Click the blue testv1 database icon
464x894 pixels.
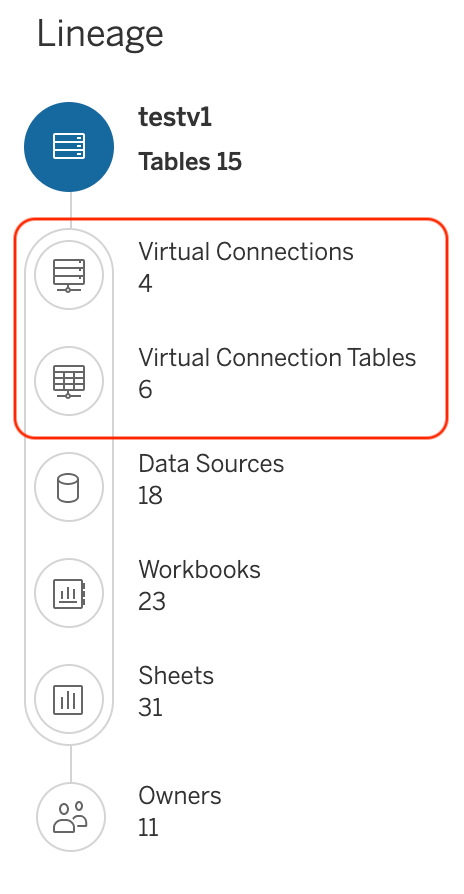pos(69,147)
